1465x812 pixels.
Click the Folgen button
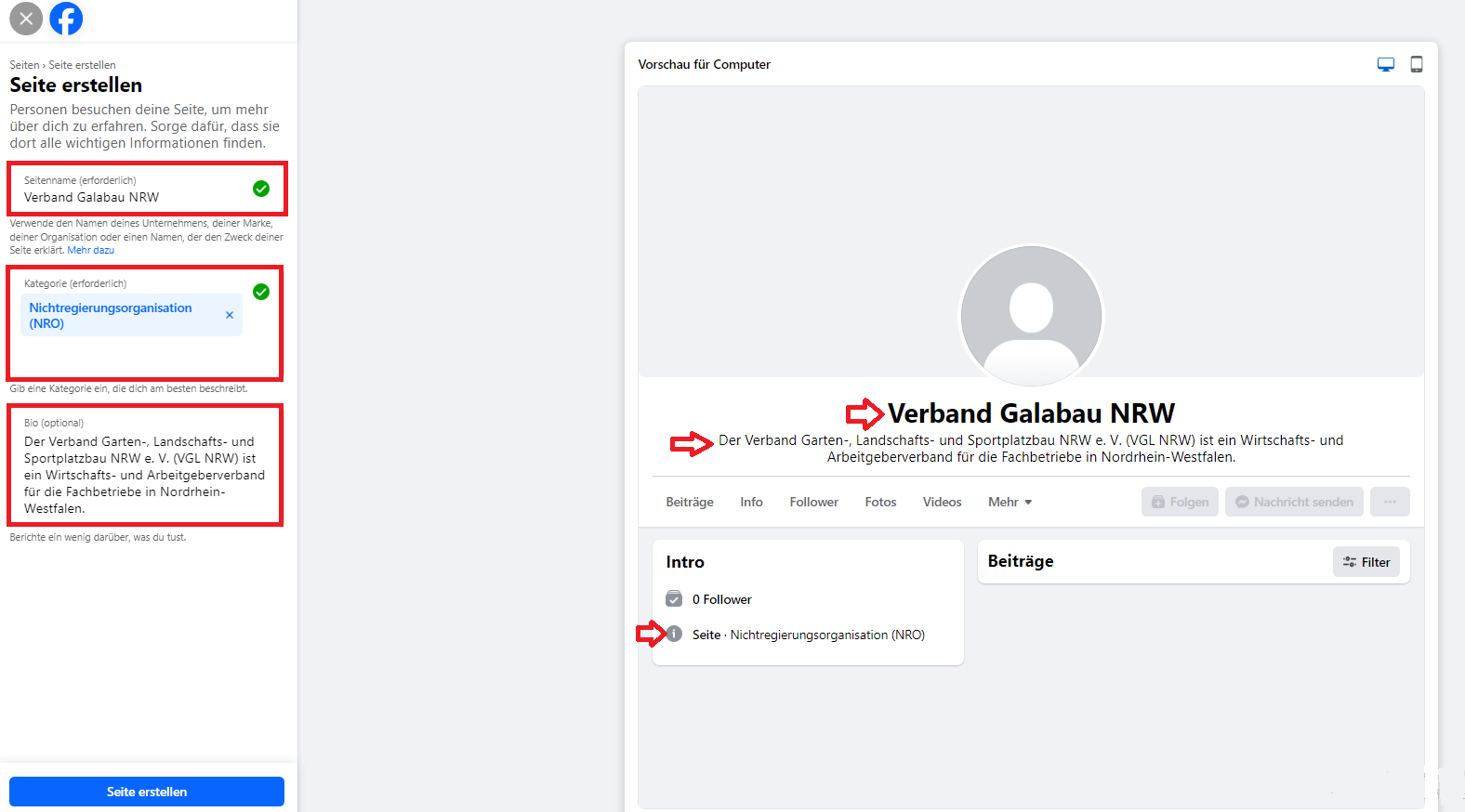tap(1180, 502)
